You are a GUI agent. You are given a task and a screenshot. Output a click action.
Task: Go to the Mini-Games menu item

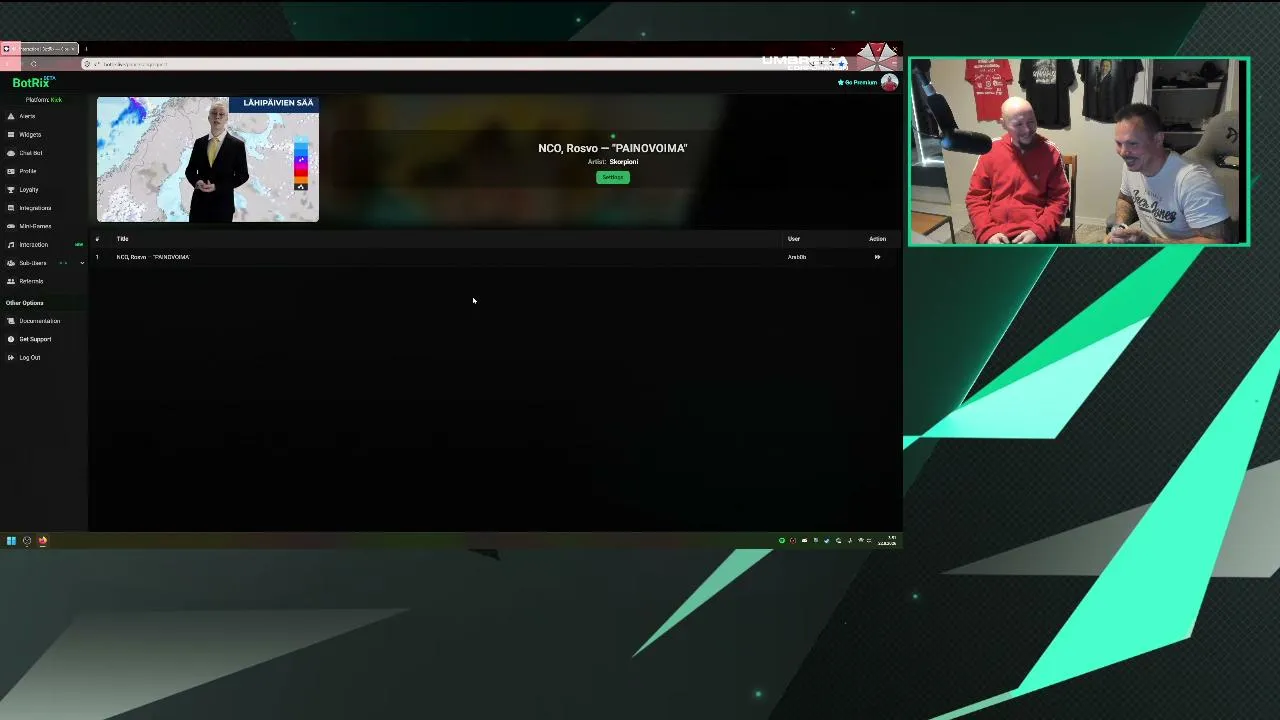point(35,226)
